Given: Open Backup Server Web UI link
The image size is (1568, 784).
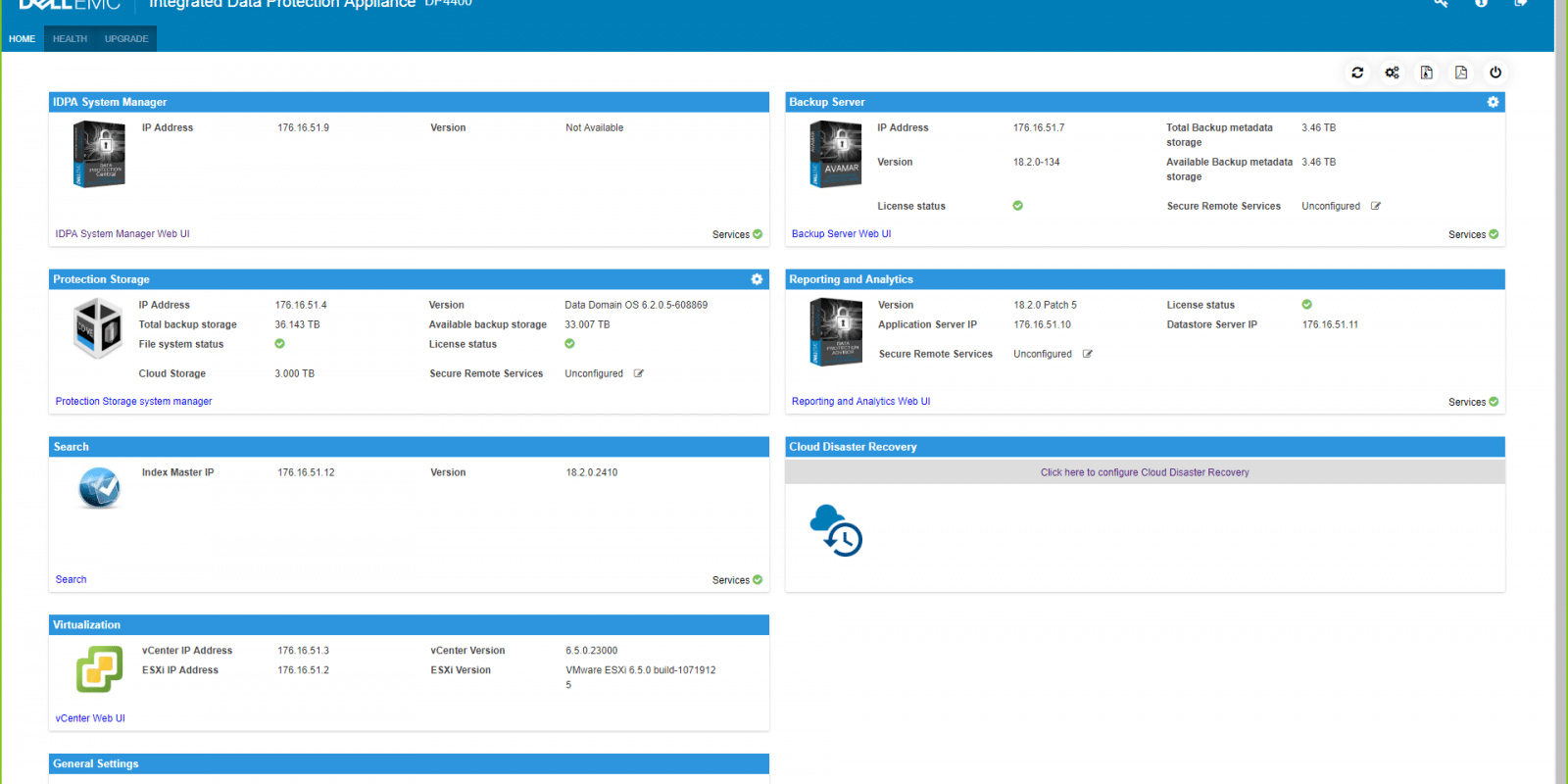Looking at the screenshot, I should pos(842,234).
